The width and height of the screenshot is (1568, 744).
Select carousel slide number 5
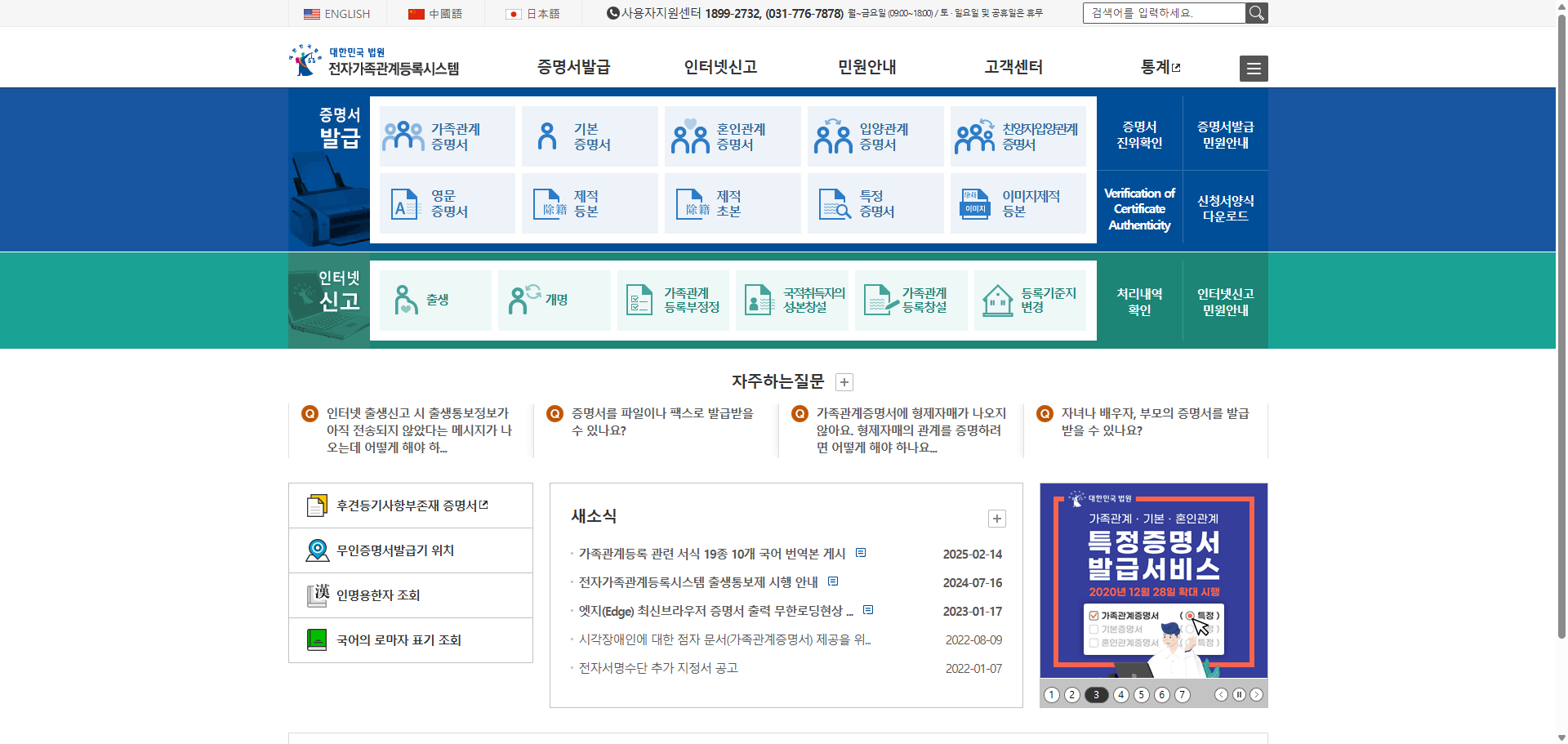pos(1141,695)
